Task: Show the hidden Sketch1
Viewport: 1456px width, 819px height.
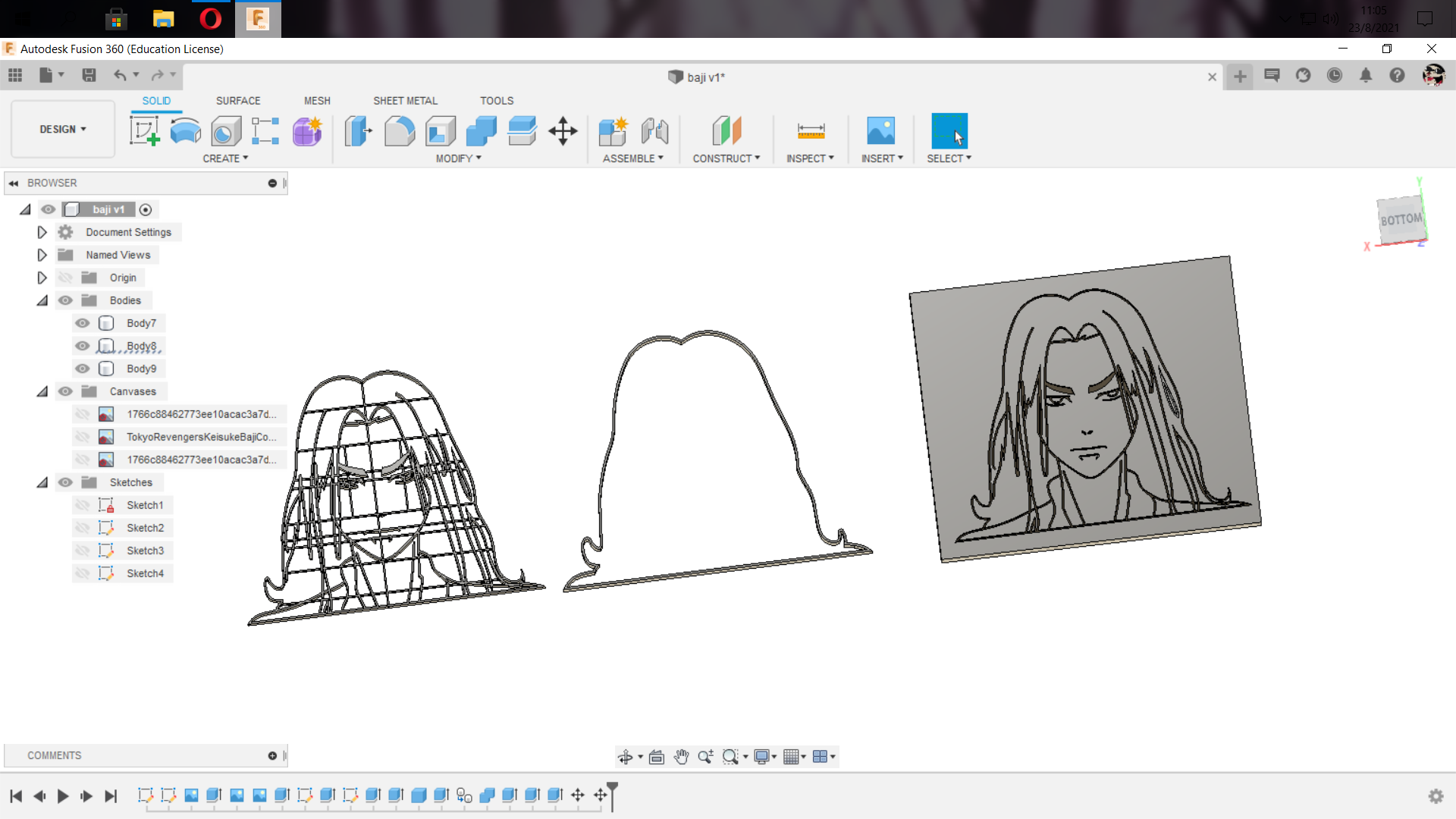Action: (x=83, y=505)
